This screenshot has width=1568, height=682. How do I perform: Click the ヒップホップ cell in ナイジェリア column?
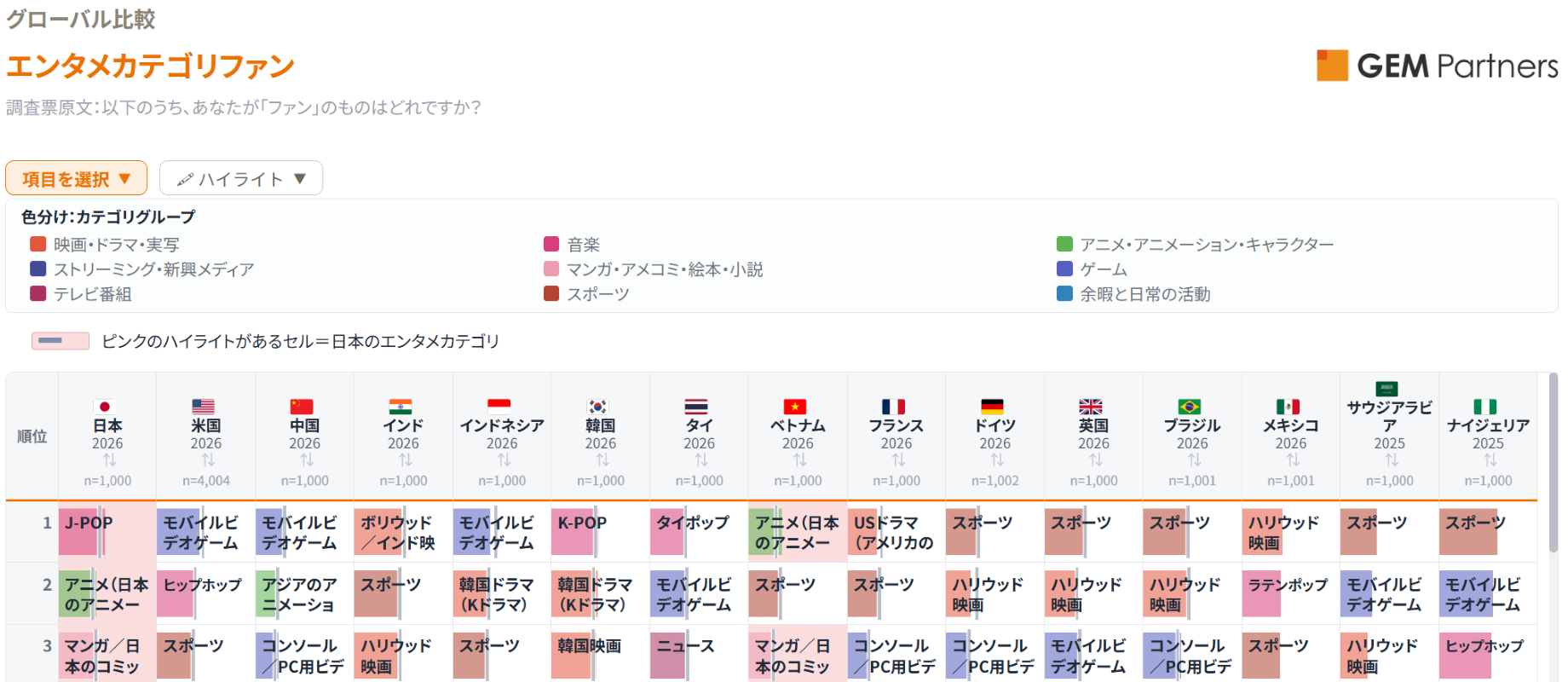(x=1488, y=654)
